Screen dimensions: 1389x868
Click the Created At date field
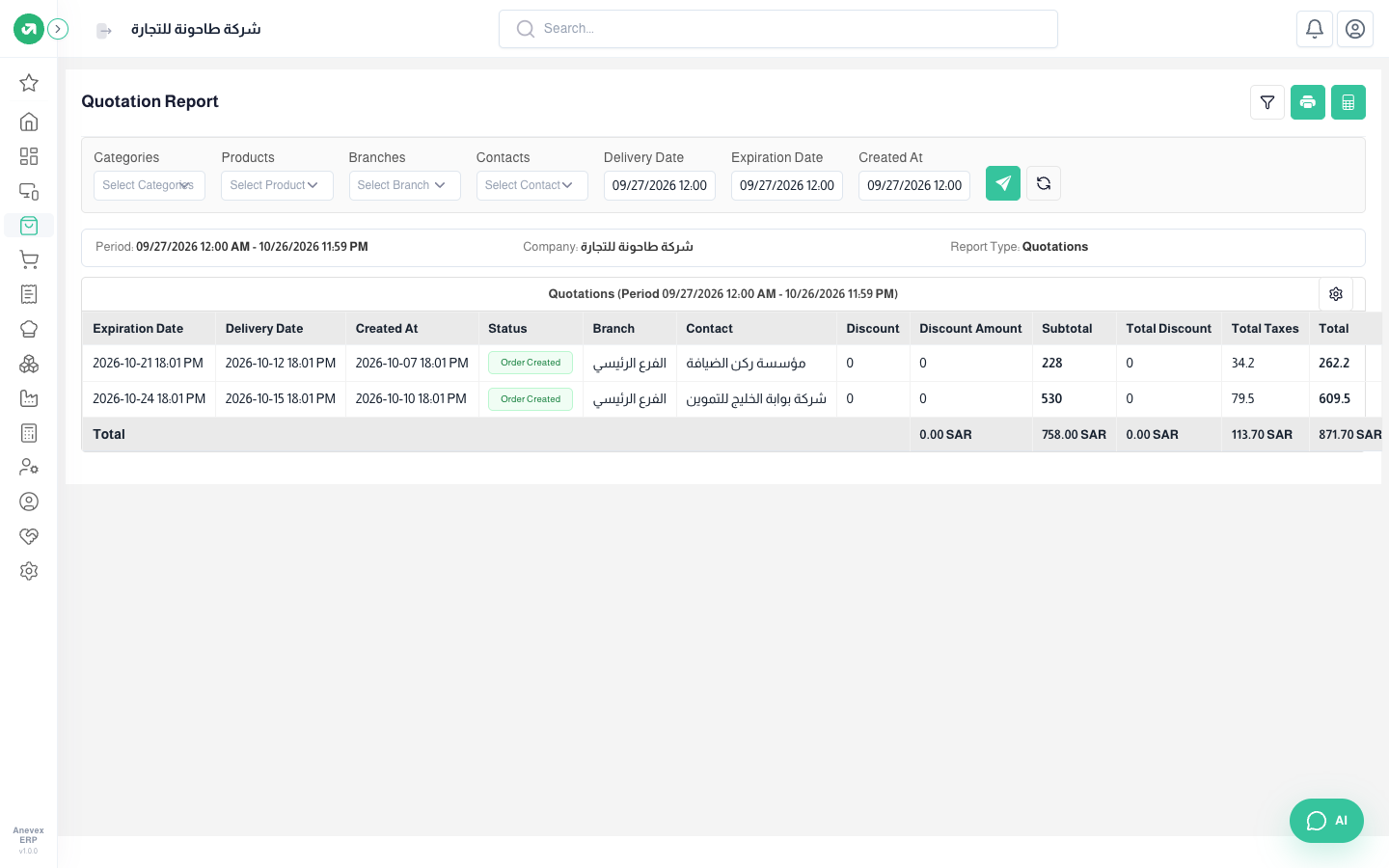click(x=914, y=185)
